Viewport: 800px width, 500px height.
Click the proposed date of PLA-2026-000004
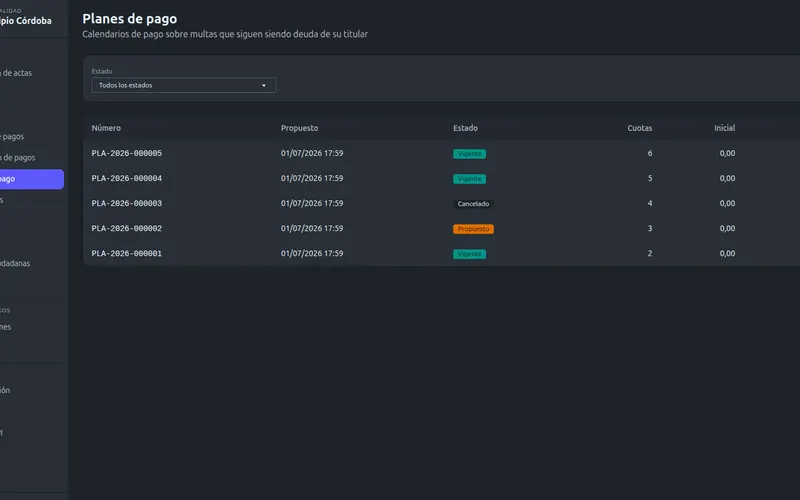tap(312, 178)
